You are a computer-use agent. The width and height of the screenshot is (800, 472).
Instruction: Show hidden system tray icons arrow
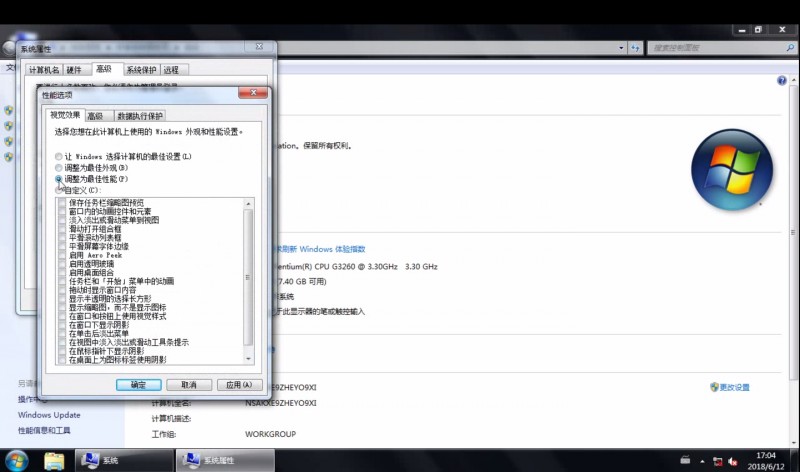tap(703, 461)
